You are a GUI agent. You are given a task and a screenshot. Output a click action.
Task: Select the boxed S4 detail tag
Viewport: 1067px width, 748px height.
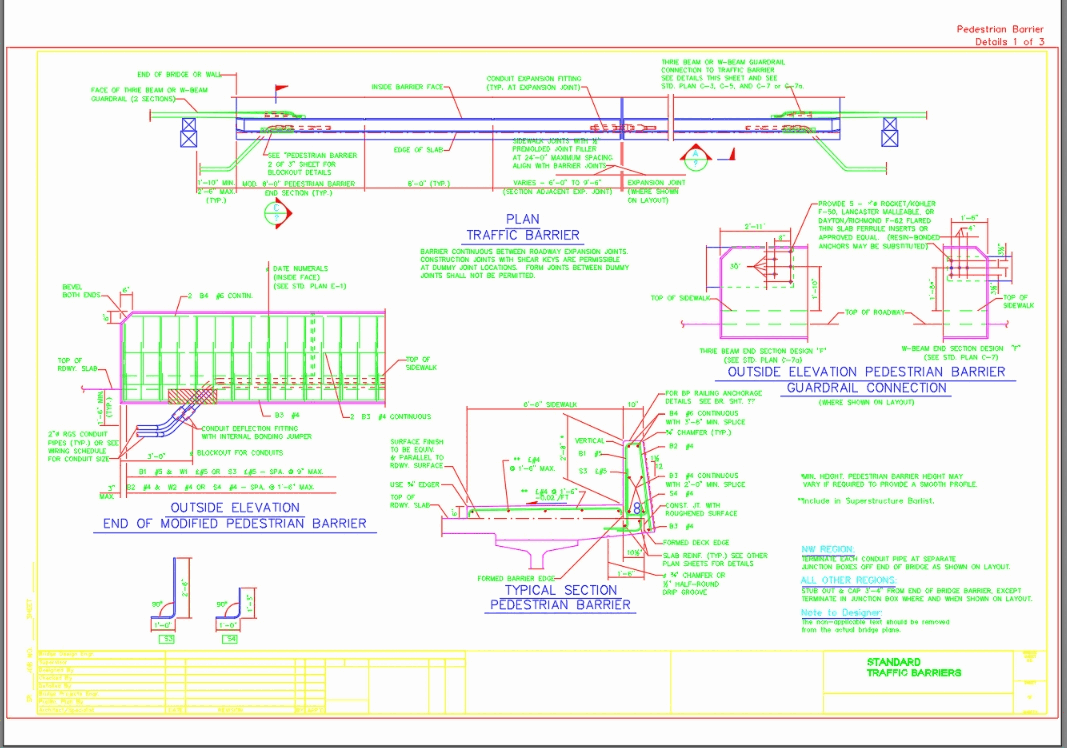point(229,639)
